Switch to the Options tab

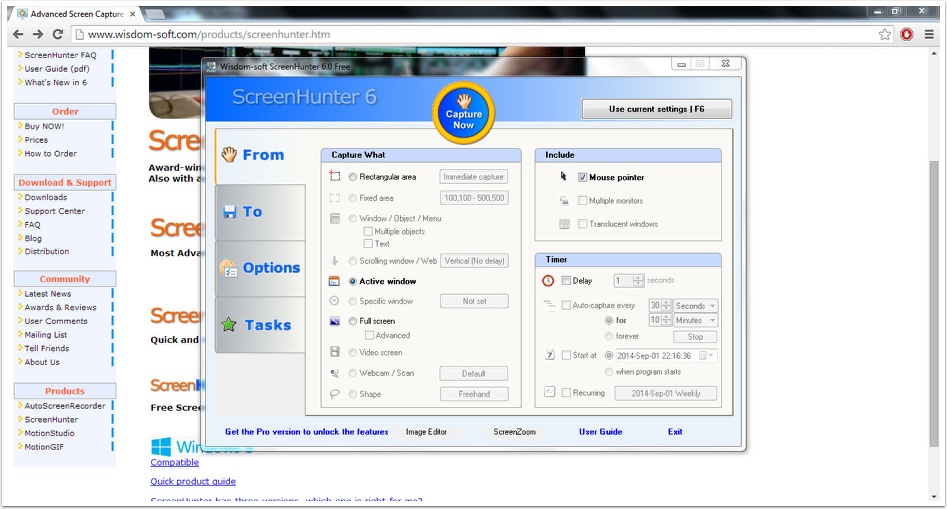pyautogui.click(x=260, y=268)
